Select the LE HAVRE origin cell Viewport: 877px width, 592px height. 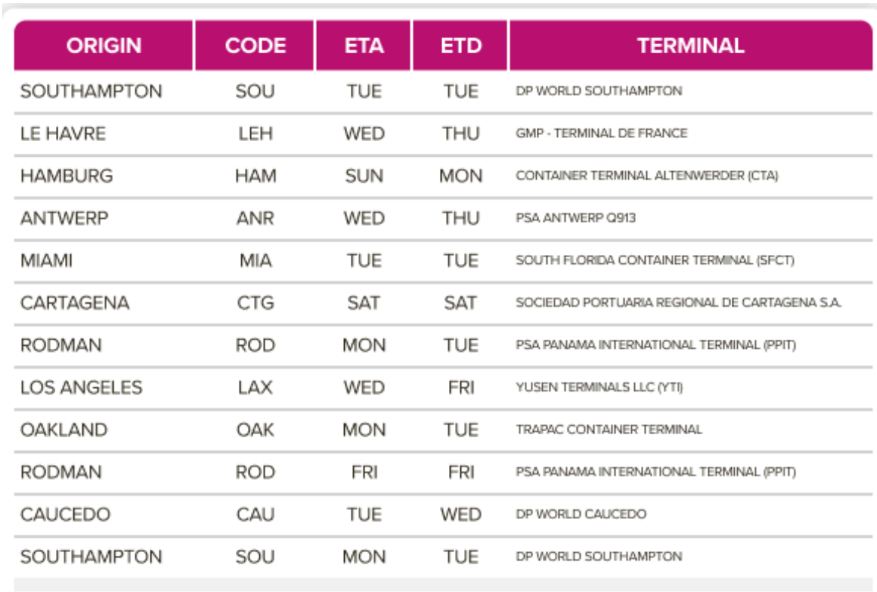point(63,134)
